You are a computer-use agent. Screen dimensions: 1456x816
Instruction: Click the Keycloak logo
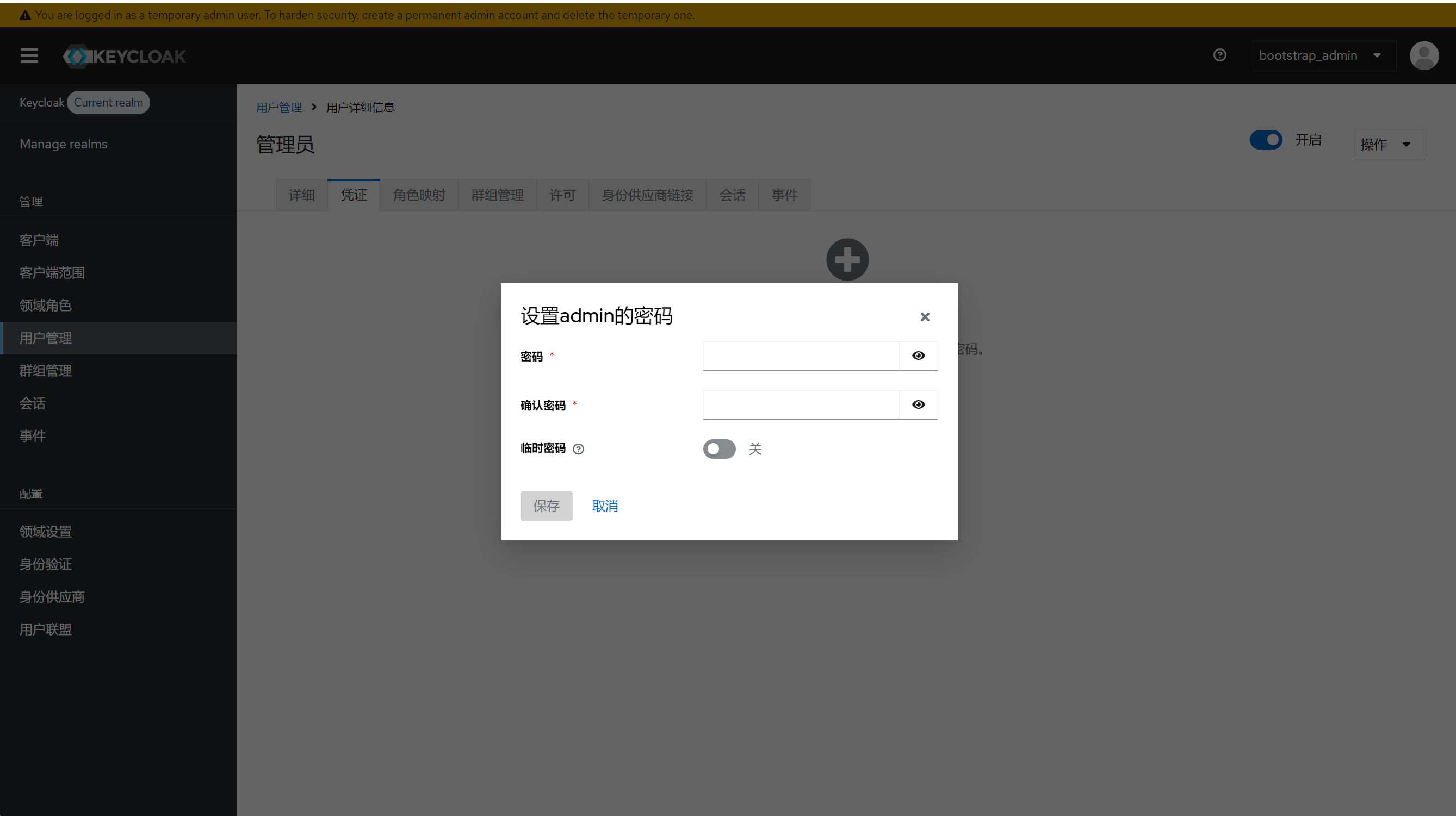pyautogui.click(x=125, y=56)
